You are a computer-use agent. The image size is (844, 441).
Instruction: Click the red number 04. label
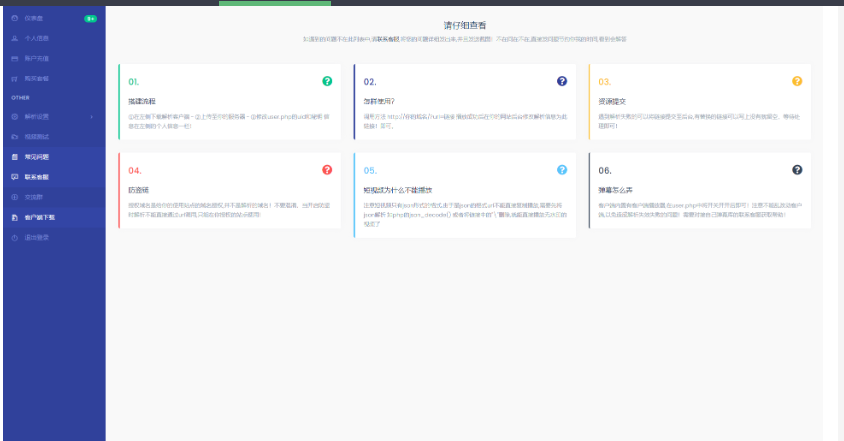(x=135, y=171)
